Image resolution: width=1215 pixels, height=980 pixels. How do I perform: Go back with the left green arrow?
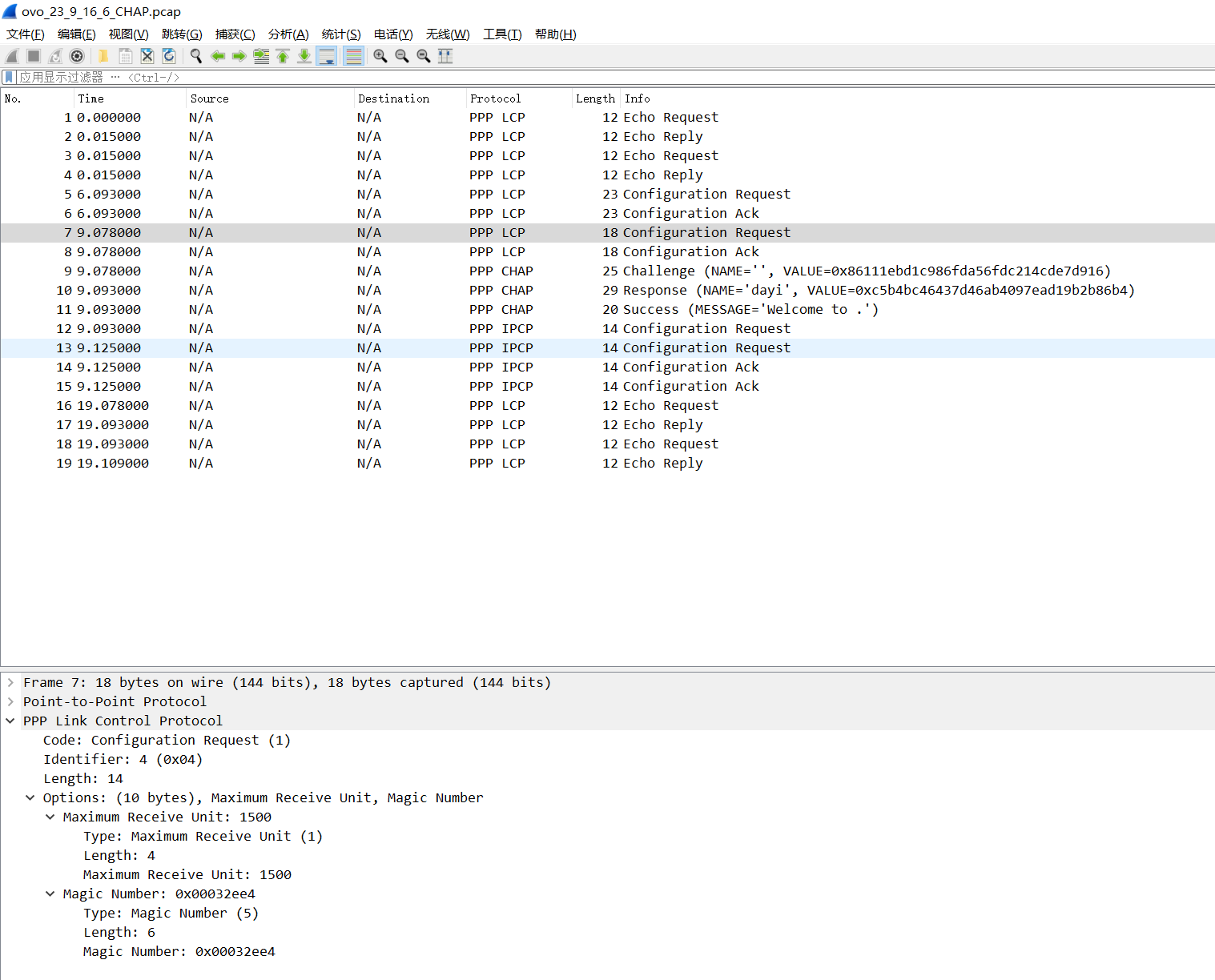pyautogui.click(x=217, y=56)
